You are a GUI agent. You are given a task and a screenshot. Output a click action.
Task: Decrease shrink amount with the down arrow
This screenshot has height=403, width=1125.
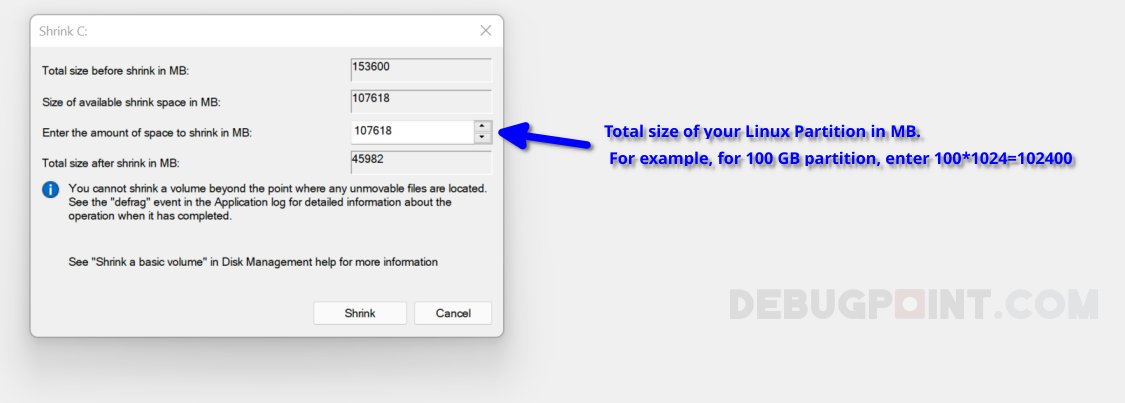(482, 137)
